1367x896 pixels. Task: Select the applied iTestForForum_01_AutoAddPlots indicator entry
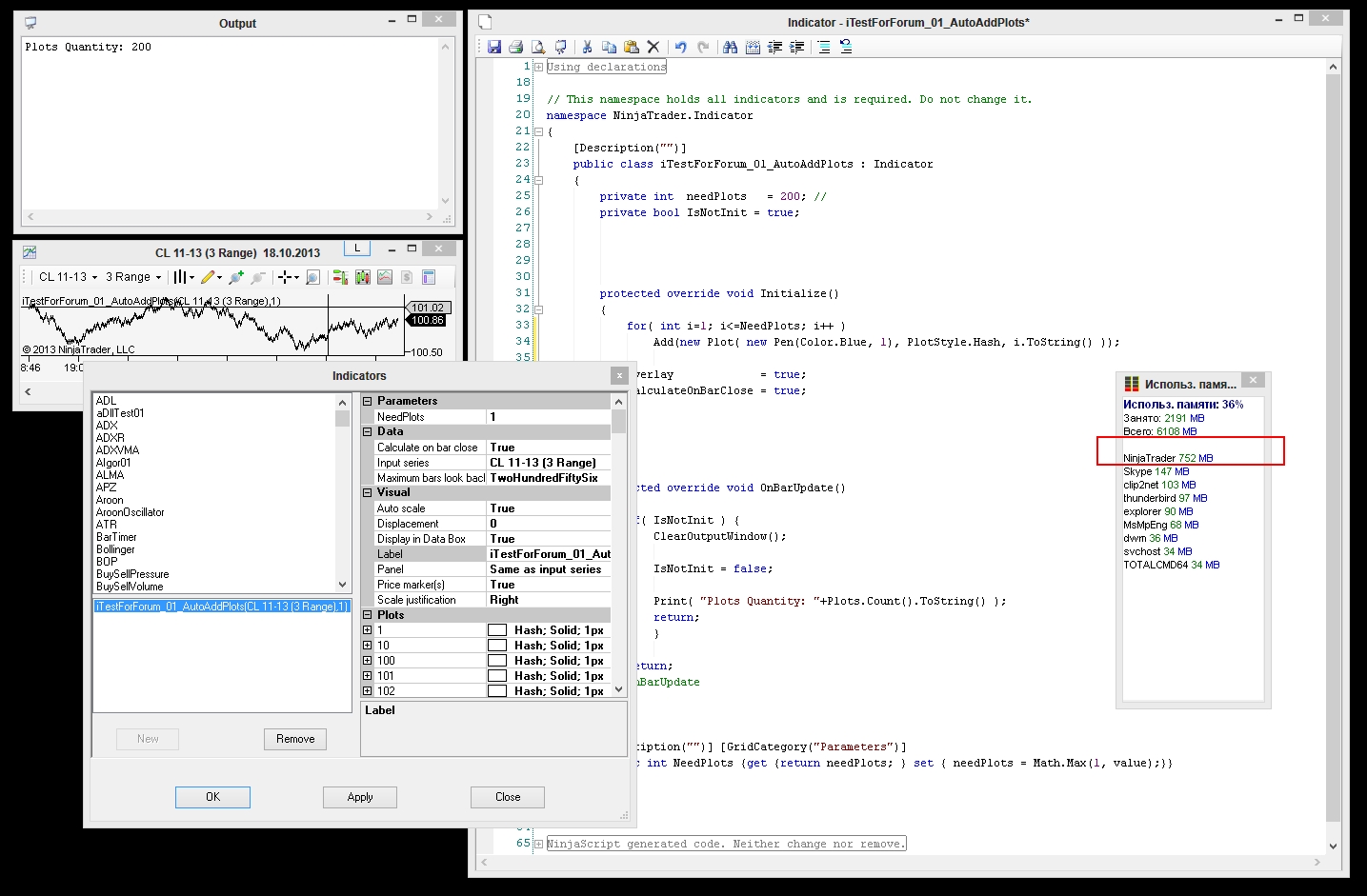(222, 607)
